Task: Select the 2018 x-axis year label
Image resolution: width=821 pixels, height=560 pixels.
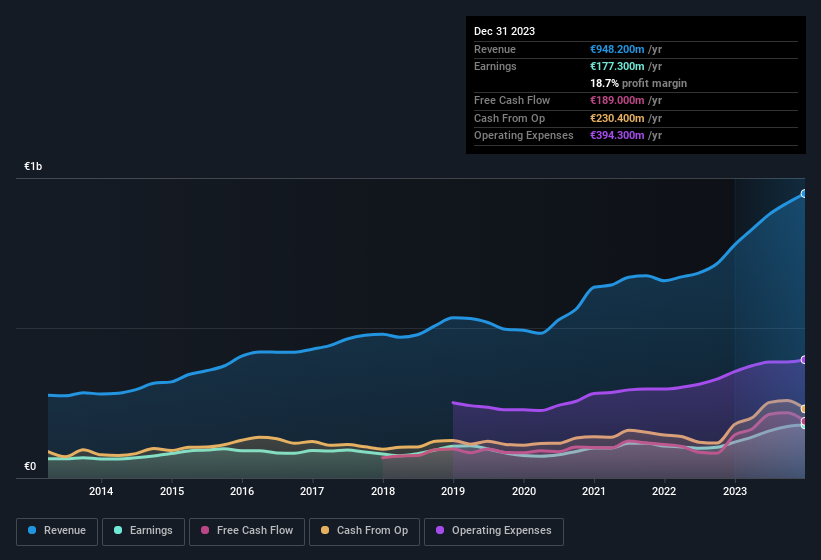Action: 382,491
